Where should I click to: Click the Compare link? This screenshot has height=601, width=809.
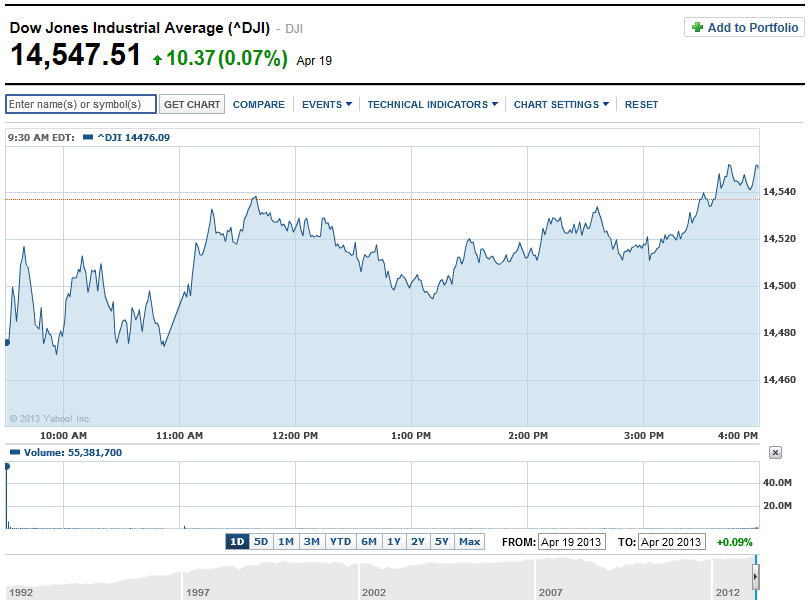click(258, 104)
